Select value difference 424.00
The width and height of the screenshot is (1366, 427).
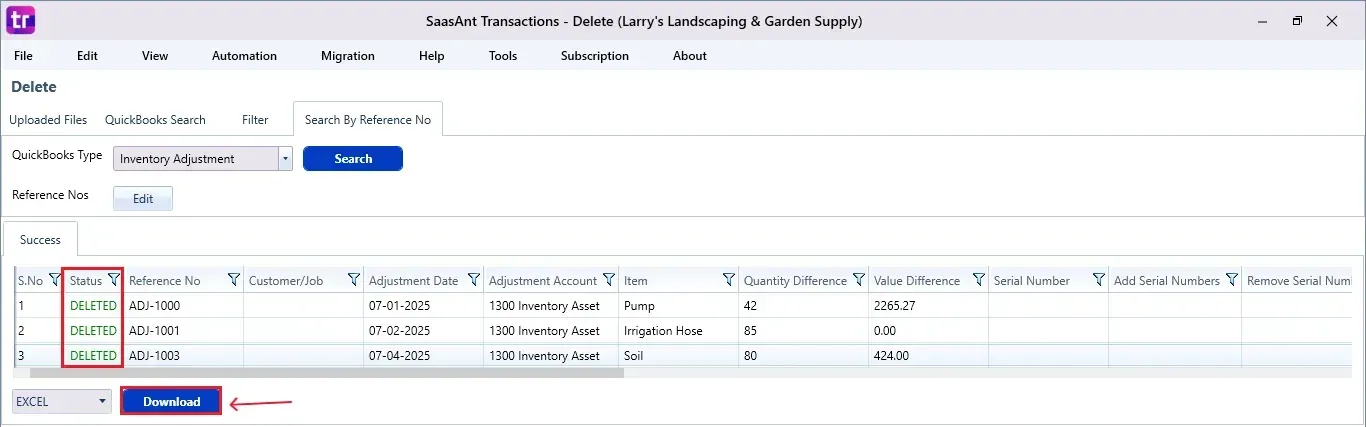pos(929,356)
